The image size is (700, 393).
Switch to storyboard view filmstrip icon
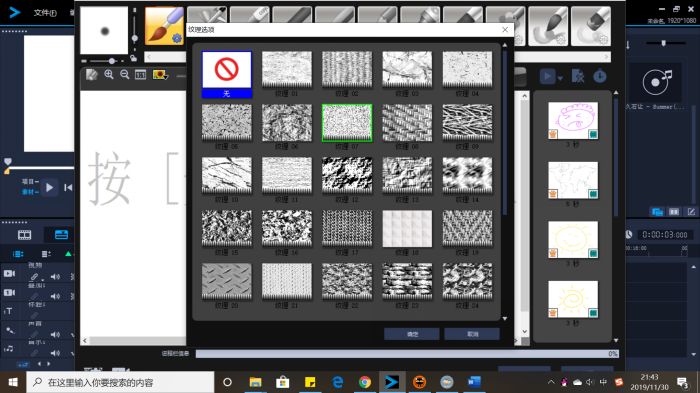click(25, 235)
